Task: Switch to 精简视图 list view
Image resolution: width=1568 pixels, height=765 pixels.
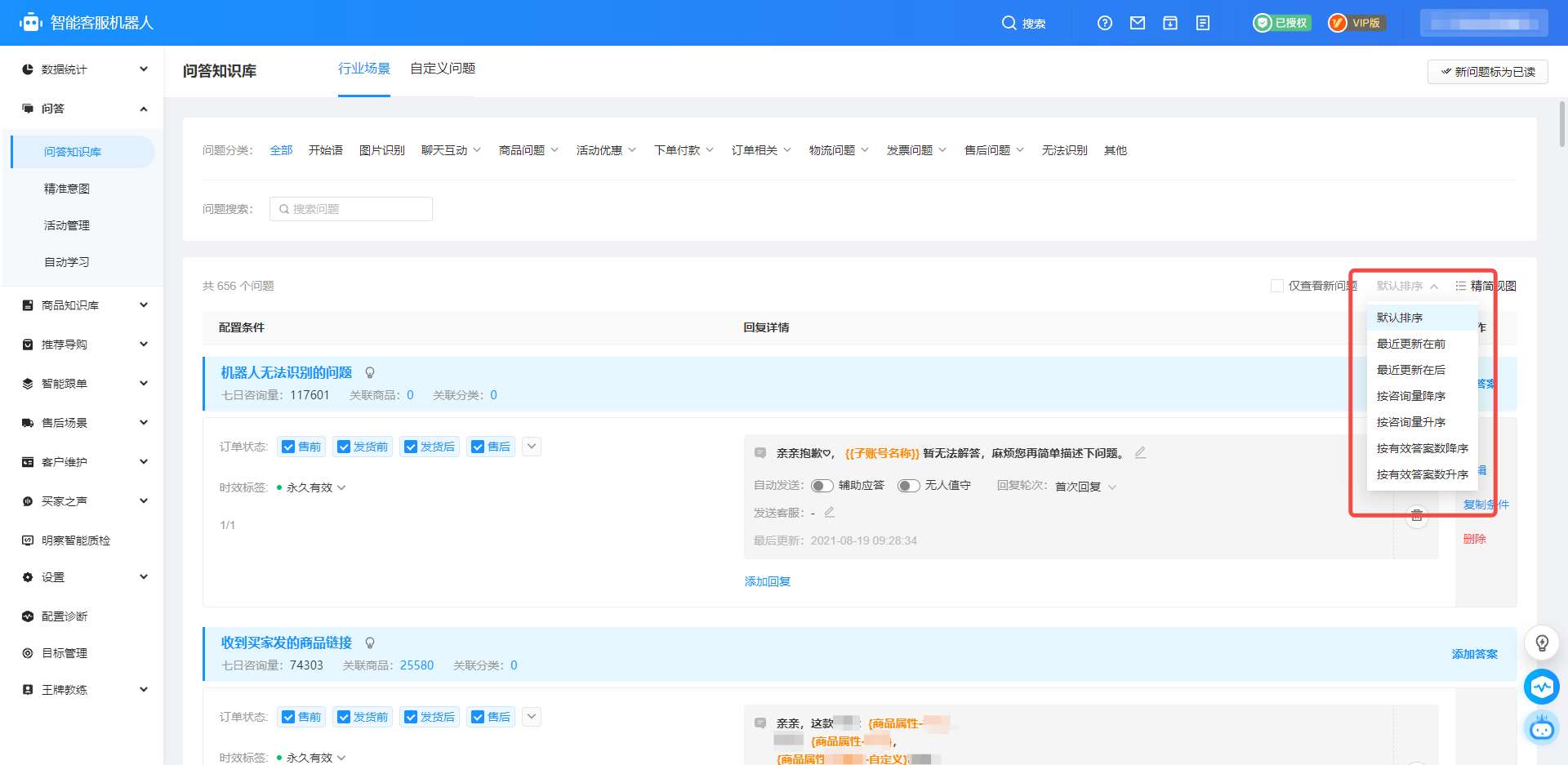Action: [x=1486, y=286]
